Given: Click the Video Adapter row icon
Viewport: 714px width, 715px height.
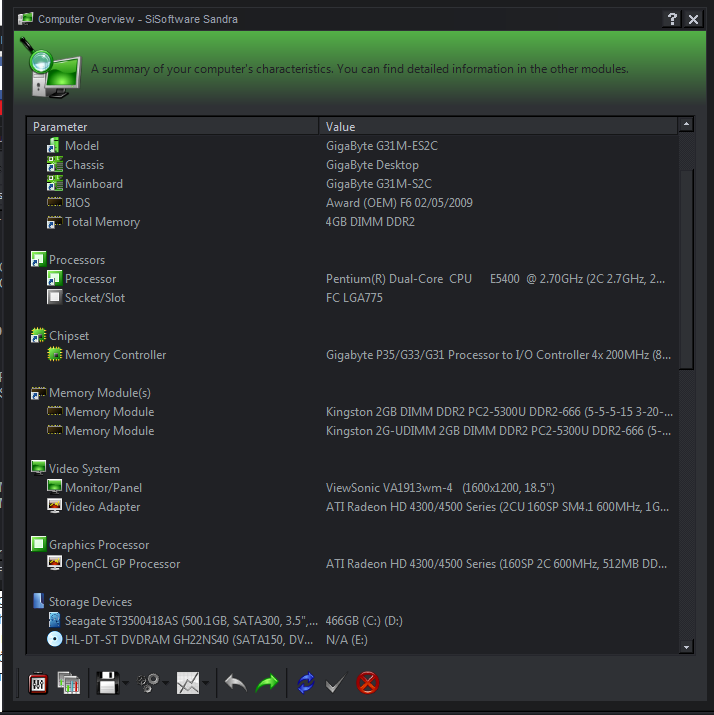Looking at the screenshot, I should [x=54, y=506].
